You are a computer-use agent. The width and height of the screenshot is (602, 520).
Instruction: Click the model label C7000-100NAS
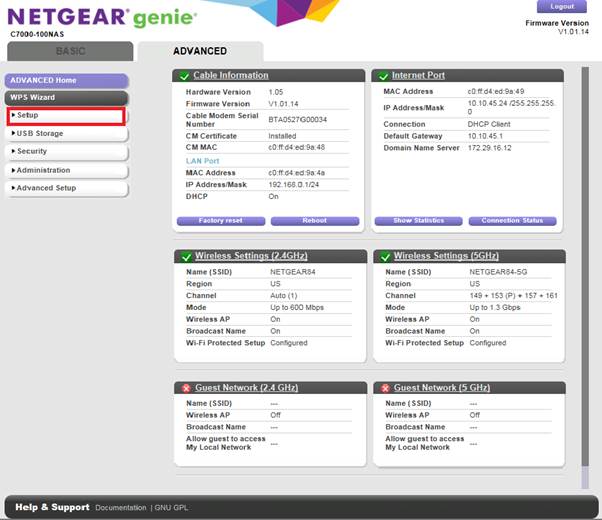(x=37, y=35)
